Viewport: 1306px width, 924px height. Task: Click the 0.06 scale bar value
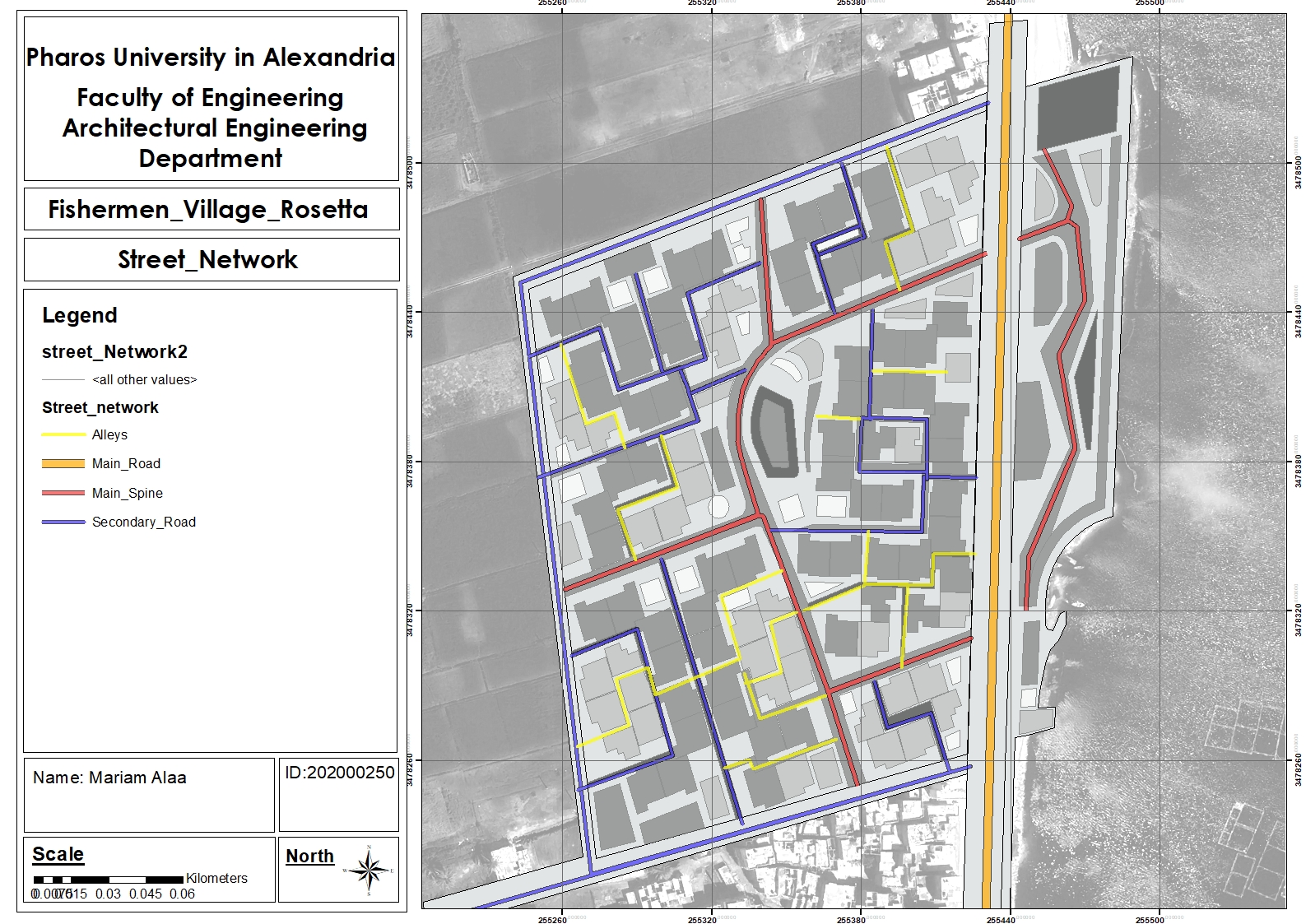(182, 894)
